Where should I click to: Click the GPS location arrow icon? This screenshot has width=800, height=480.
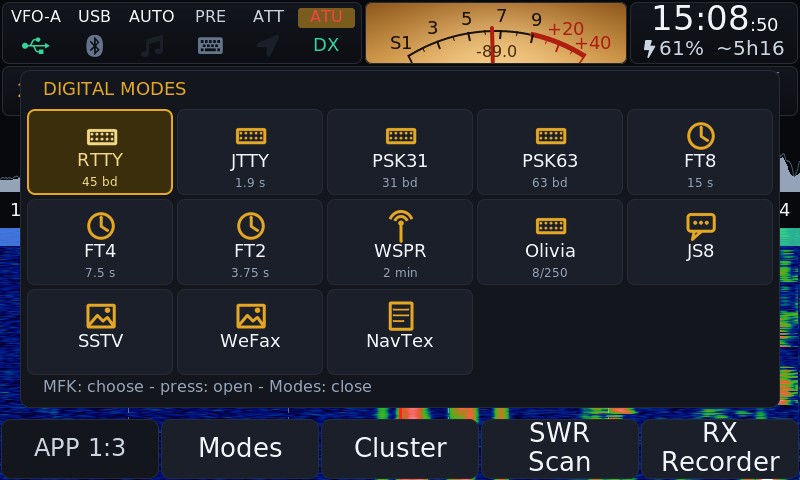[268, 46]
